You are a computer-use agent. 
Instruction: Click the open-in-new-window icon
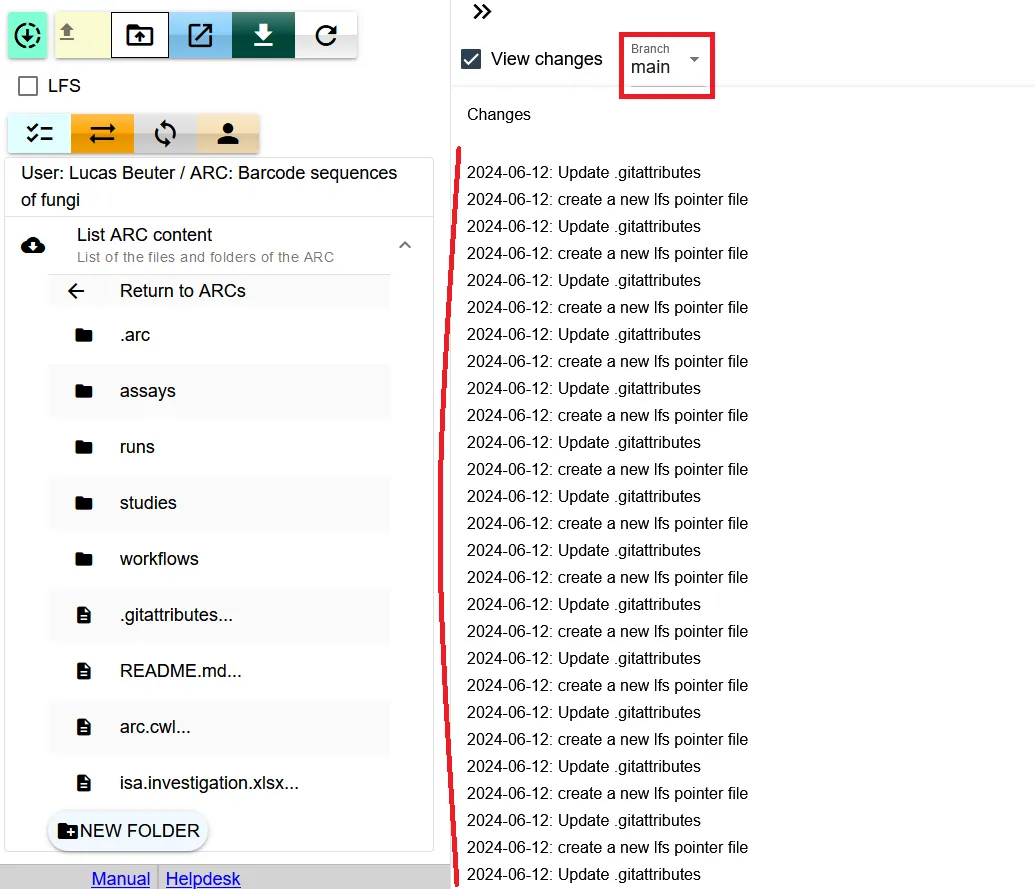point(201,35)
